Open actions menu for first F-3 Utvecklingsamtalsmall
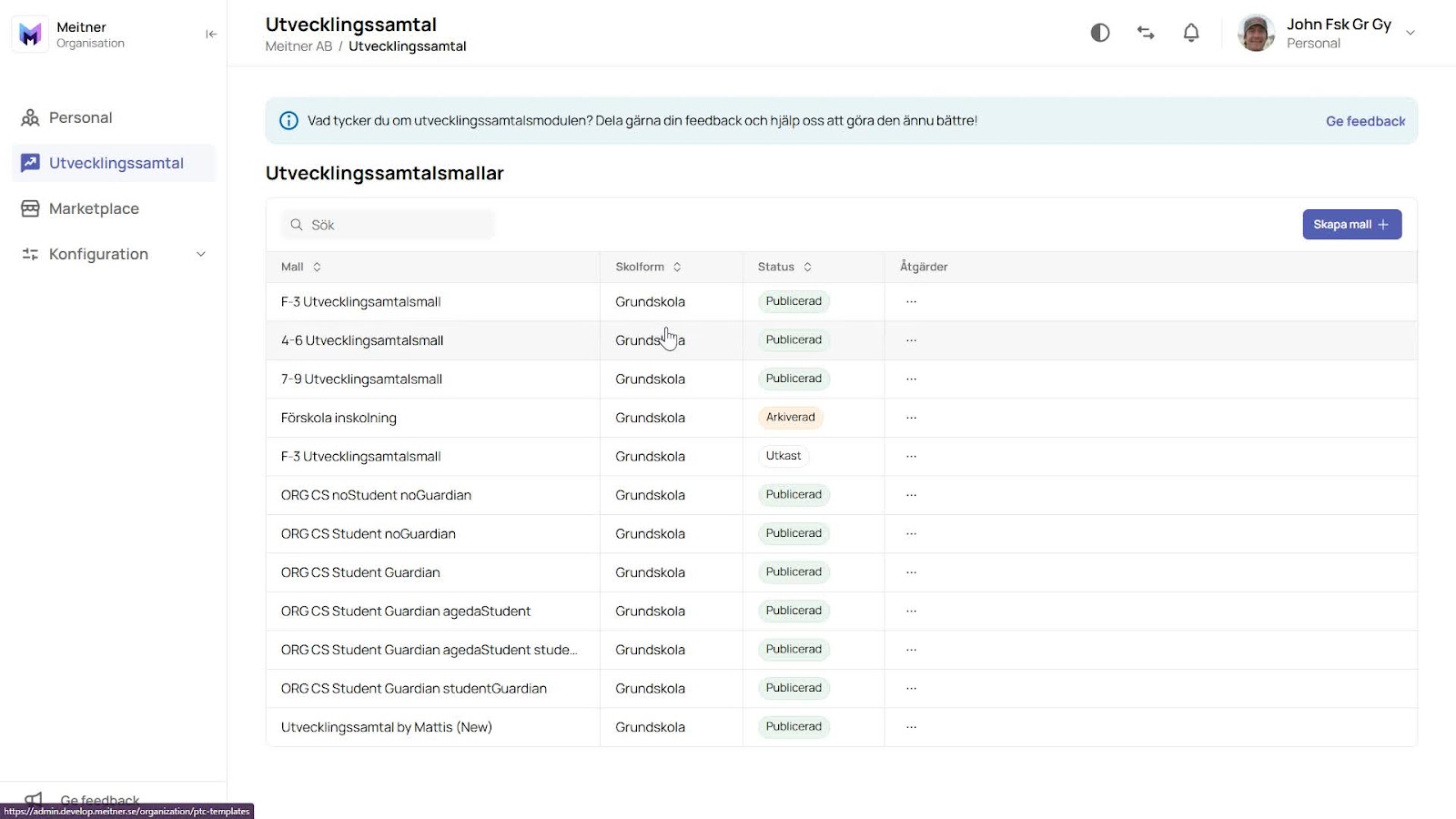Image resolution: width=1456 pixels, height=819 pixels. (911, 301)
